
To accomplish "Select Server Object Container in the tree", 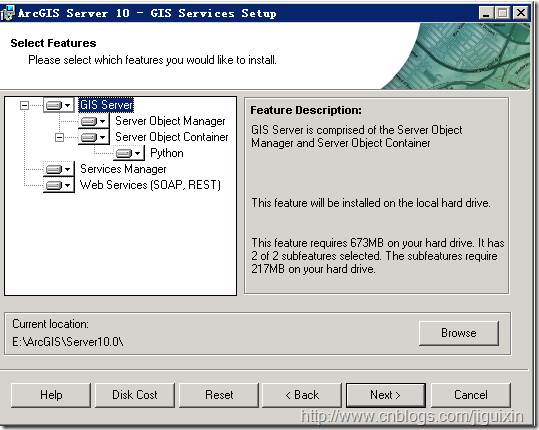I will click(172, 137).
